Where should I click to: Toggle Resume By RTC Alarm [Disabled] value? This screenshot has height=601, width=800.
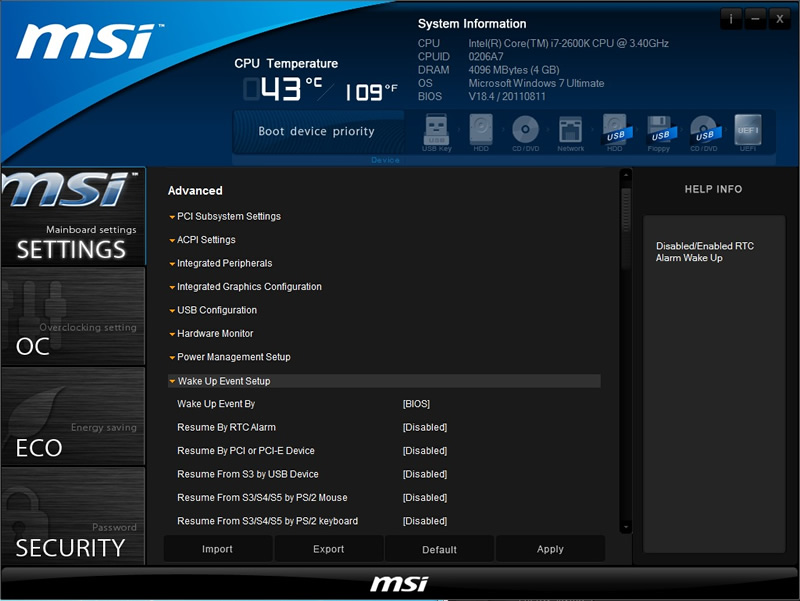point(425,428)
